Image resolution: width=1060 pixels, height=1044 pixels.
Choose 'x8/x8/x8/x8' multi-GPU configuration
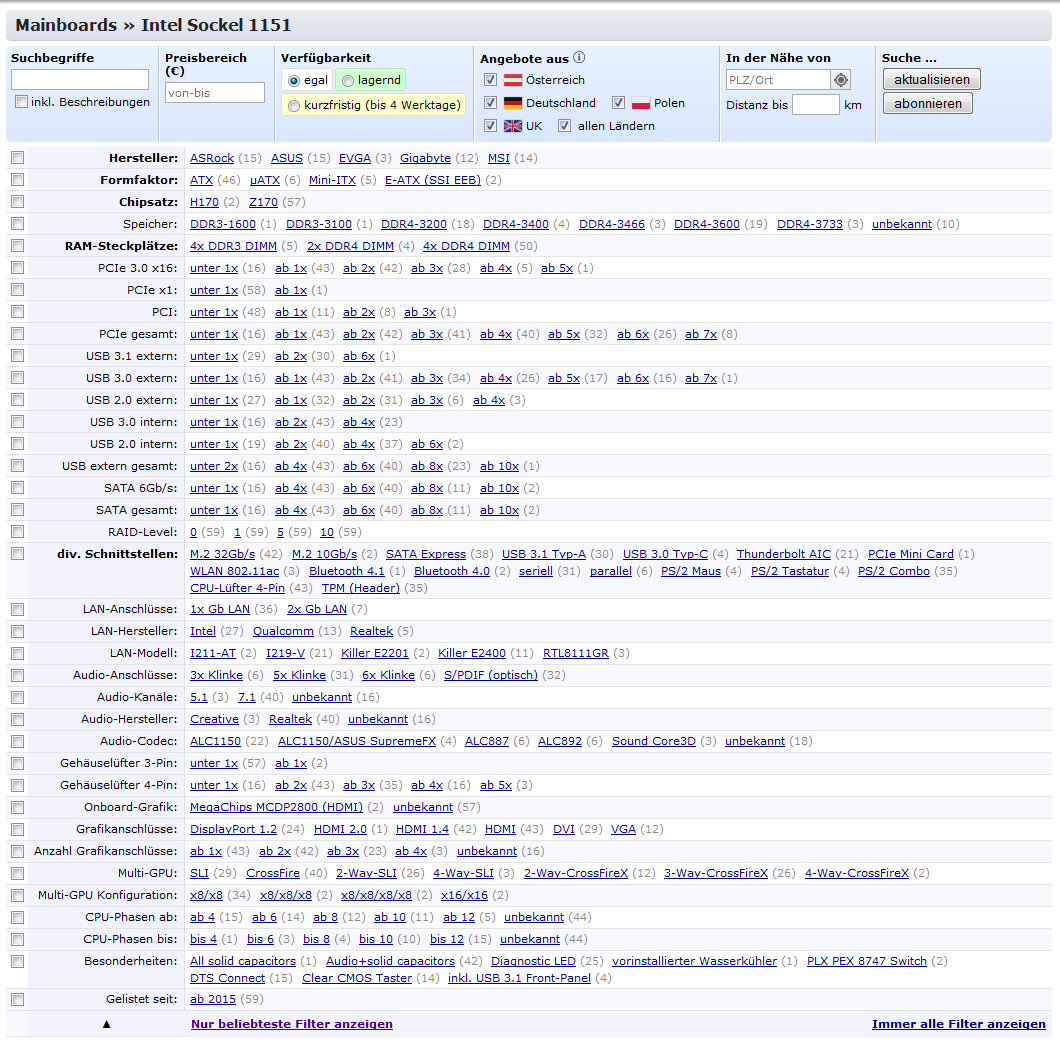tap(376, 895)
